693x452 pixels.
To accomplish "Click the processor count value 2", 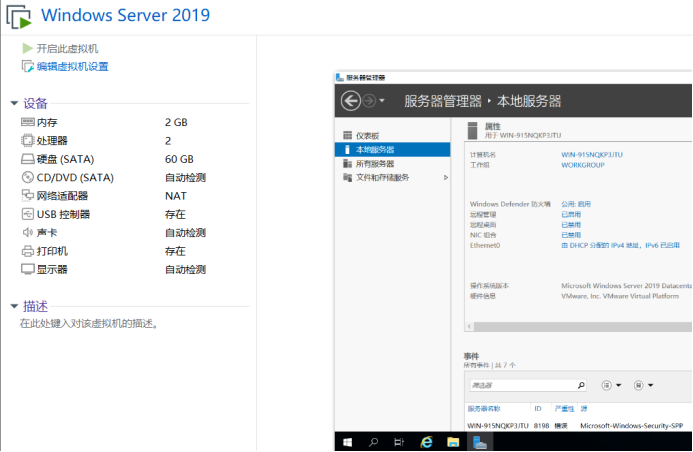I will 168,141.
